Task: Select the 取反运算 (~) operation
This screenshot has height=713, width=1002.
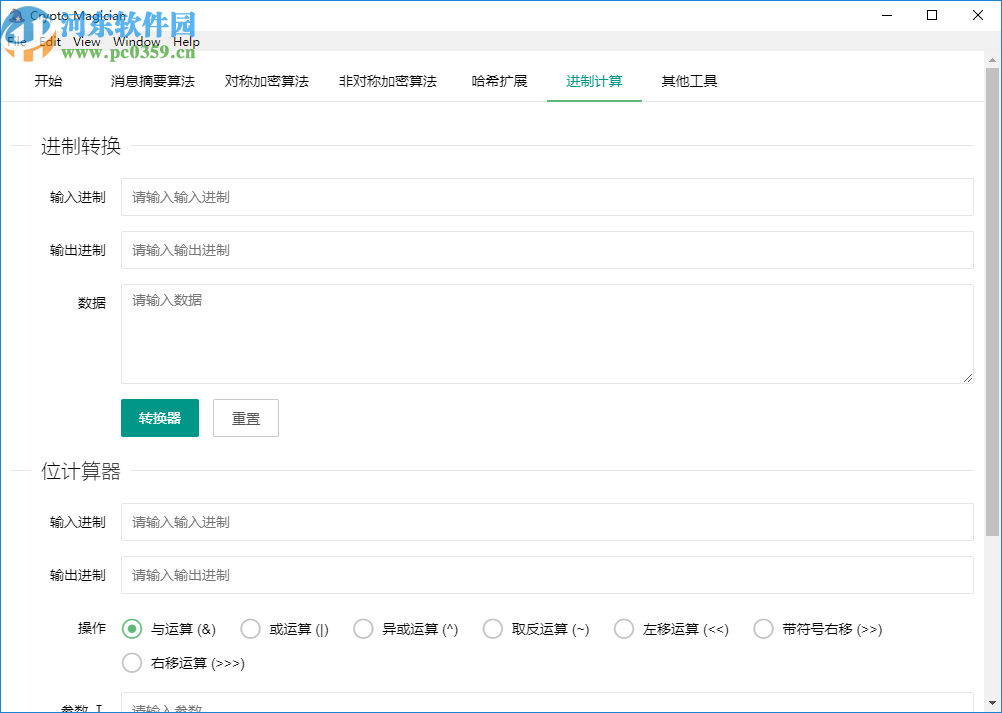Action: click(x=492, y=628)
